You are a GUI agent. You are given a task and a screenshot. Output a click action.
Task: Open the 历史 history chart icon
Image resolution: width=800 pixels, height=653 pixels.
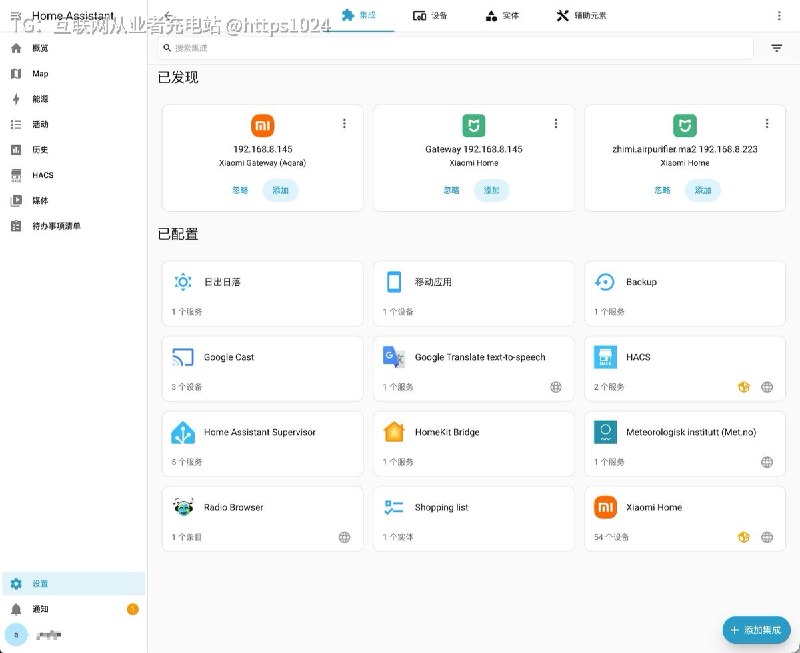tap(16, 150)
